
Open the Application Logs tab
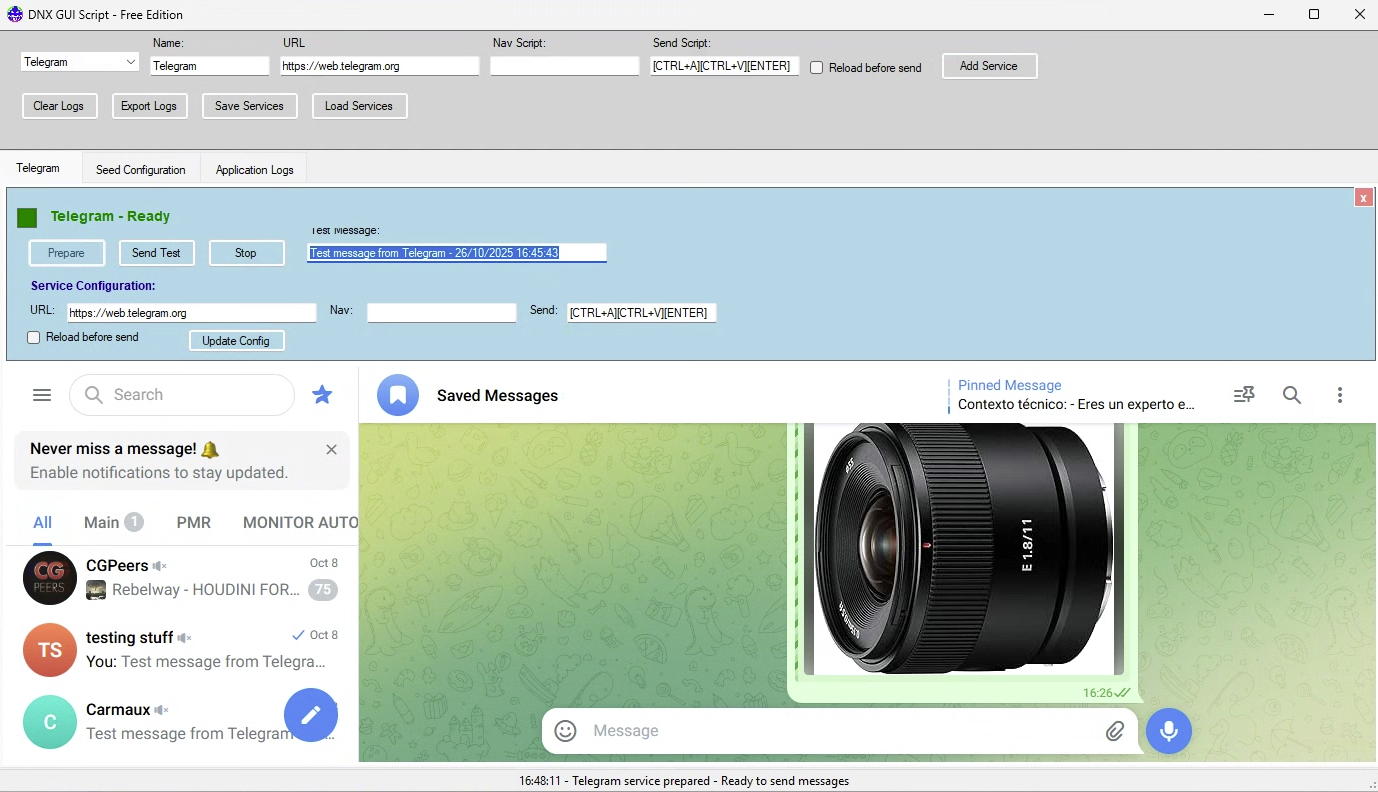255,170
